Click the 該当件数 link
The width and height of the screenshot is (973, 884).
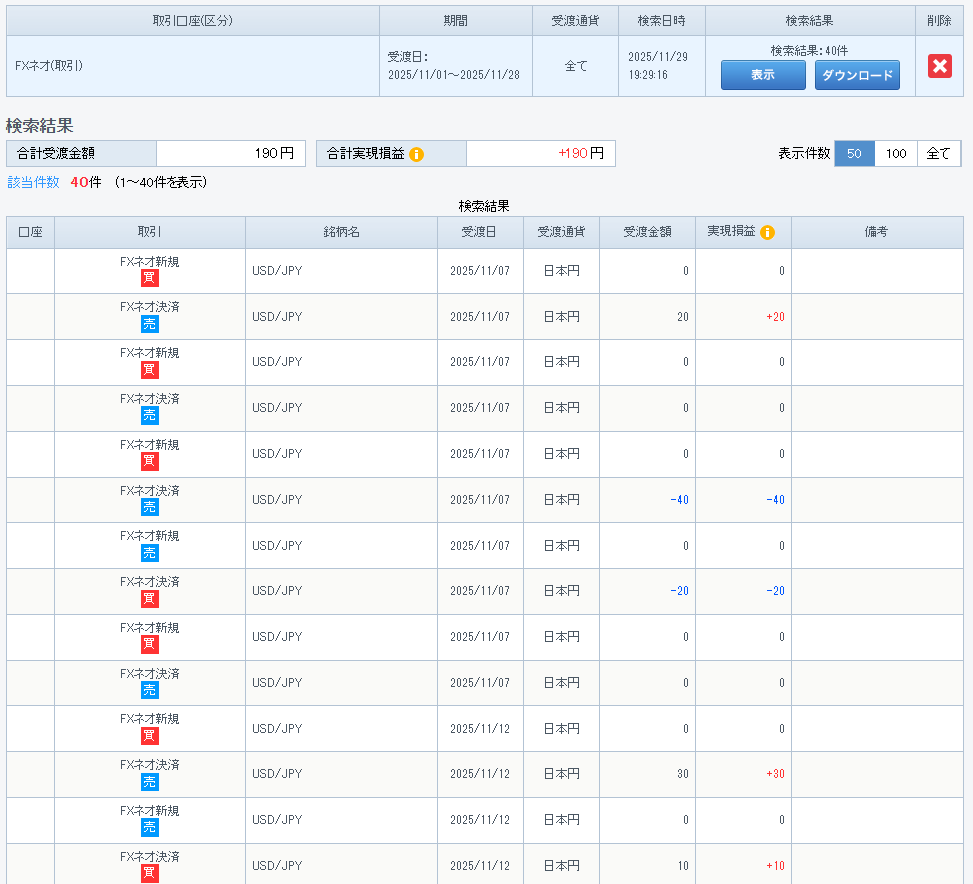(33, 182)
